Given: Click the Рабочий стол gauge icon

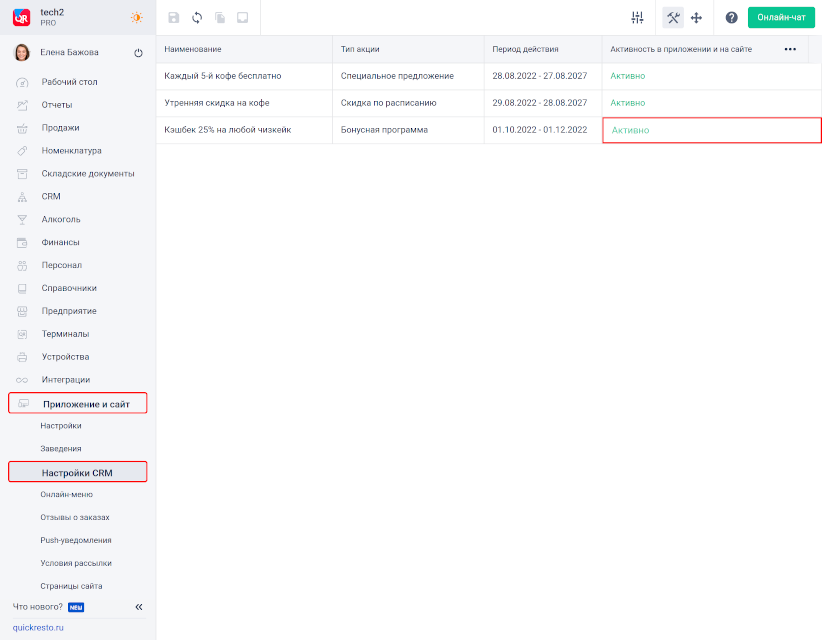Looking at the screenshot, I should 22,82.
